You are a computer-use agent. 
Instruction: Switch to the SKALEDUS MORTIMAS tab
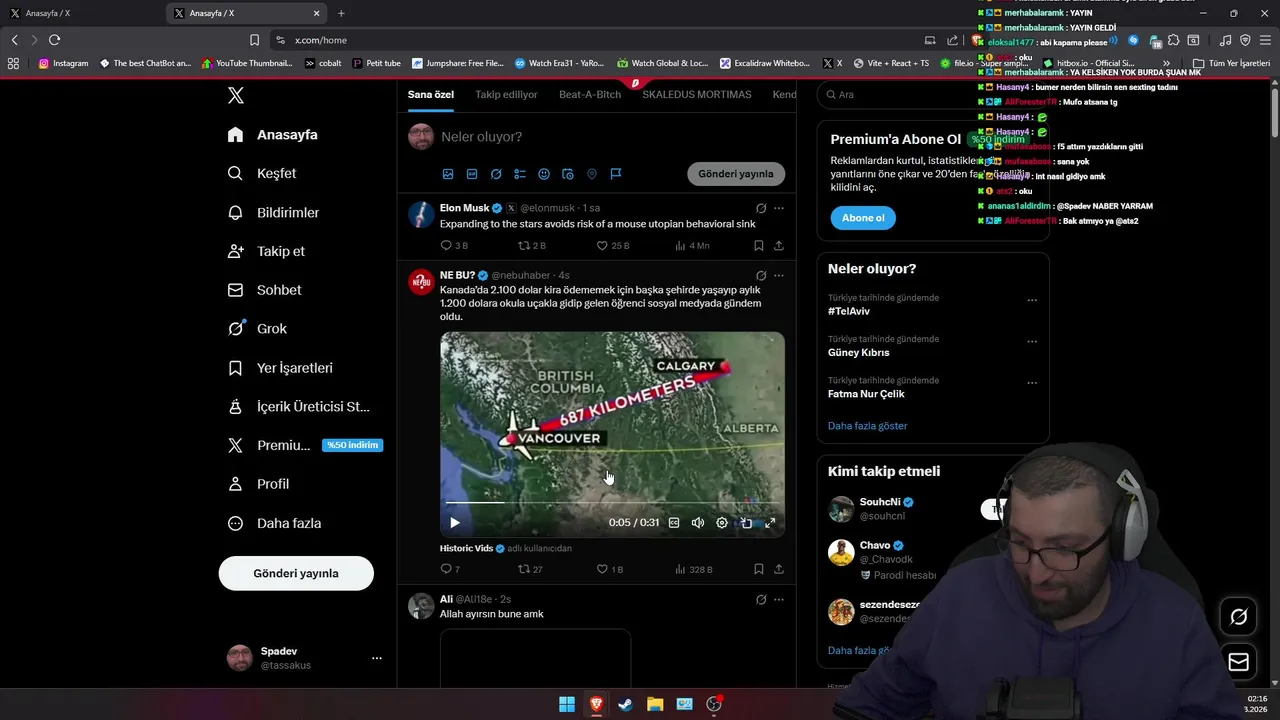tap(697, 94)
